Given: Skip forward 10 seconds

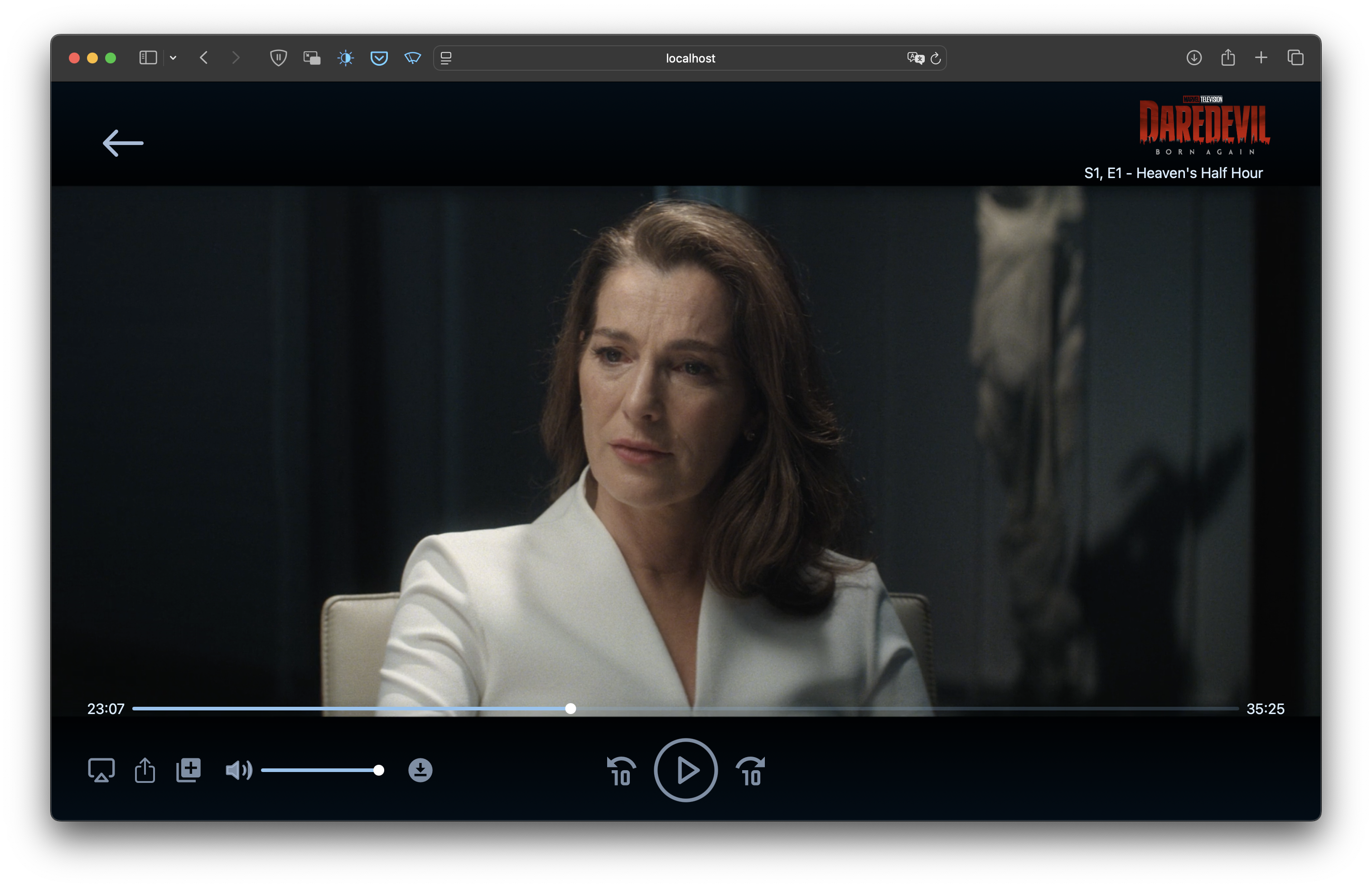Looking at the screenshot, I should (x=750, y=771).
